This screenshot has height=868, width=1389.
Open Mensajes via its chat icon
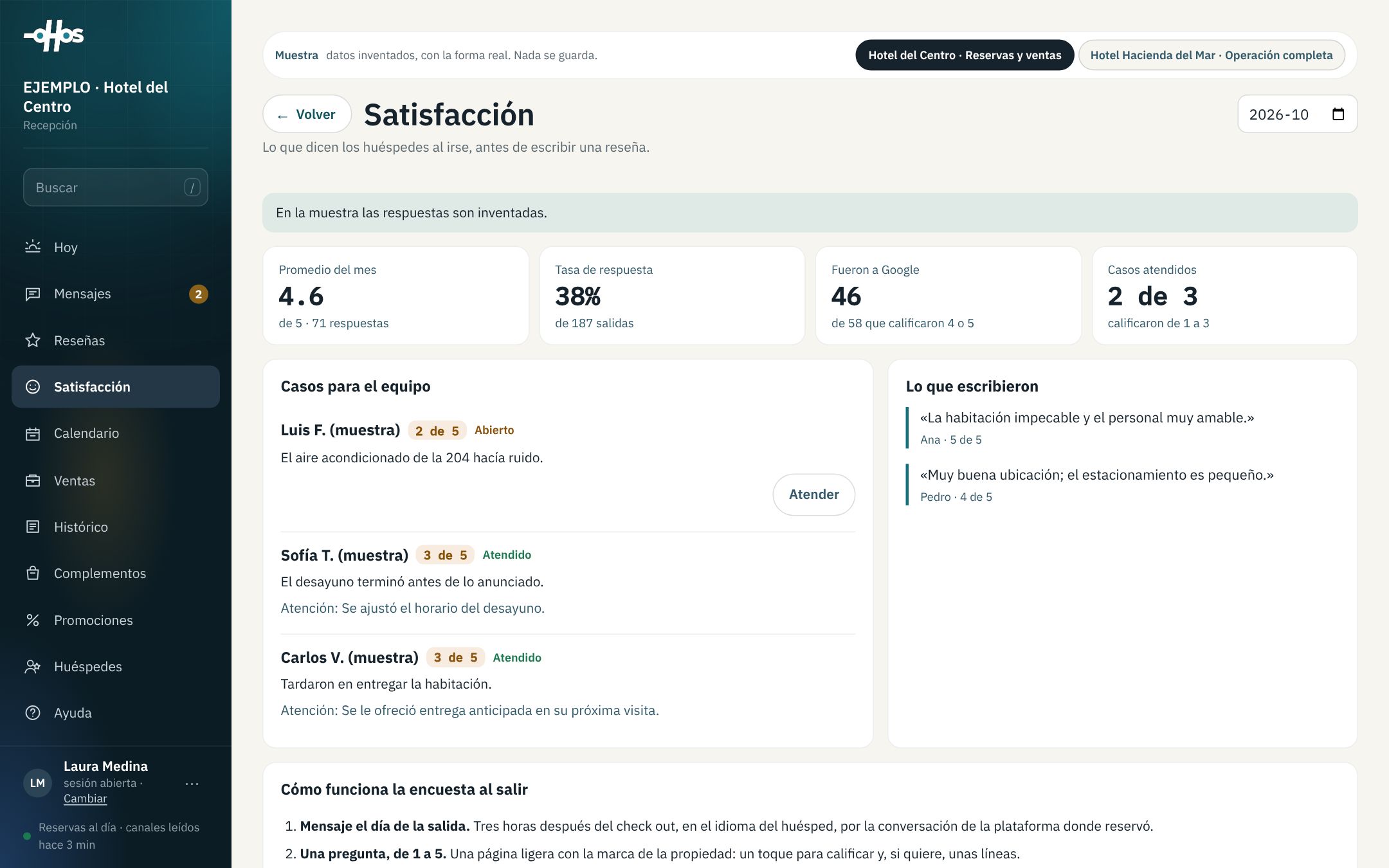33,294
